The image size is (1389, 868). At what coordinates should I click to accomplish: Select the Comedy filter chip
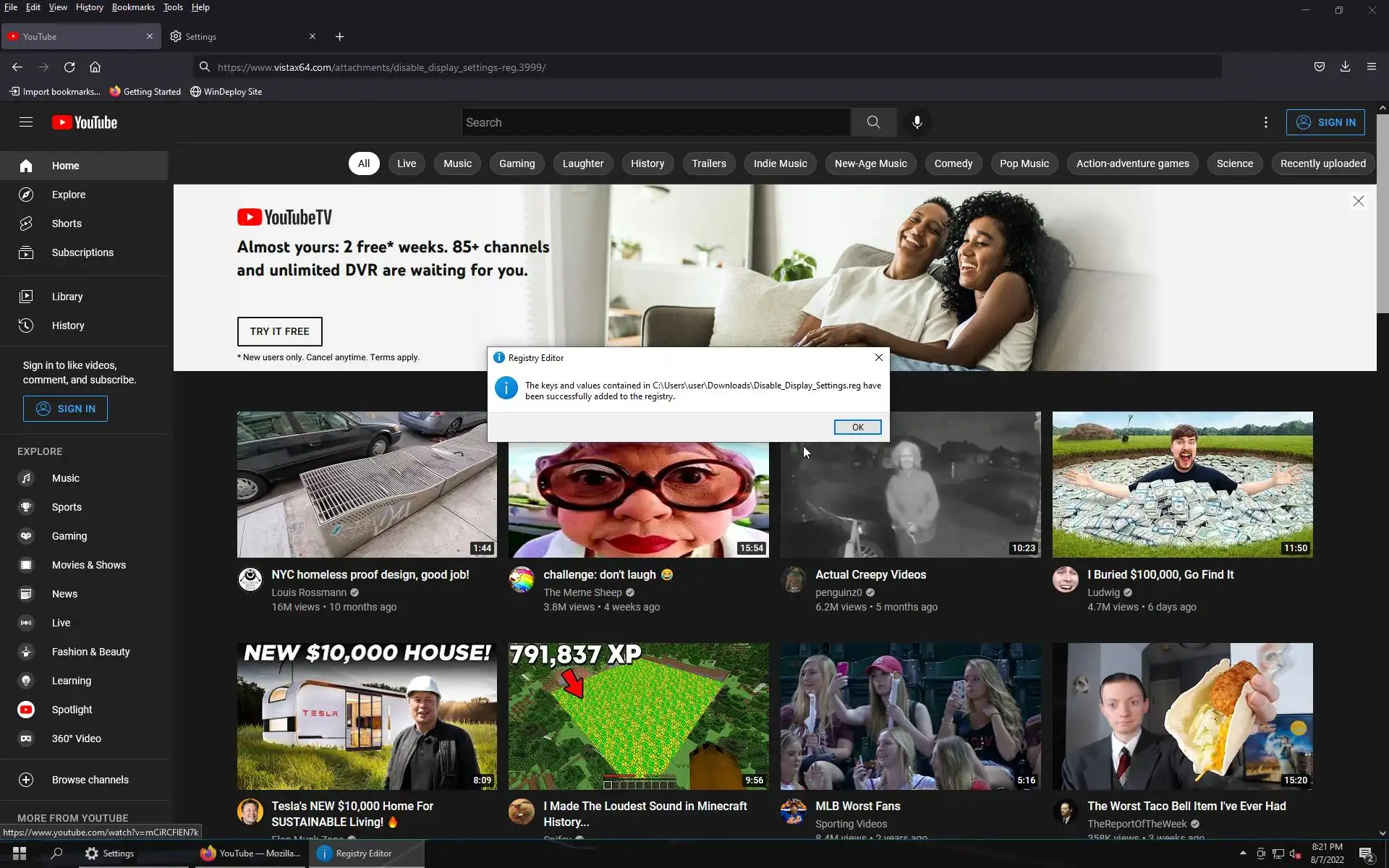point(953,163)
